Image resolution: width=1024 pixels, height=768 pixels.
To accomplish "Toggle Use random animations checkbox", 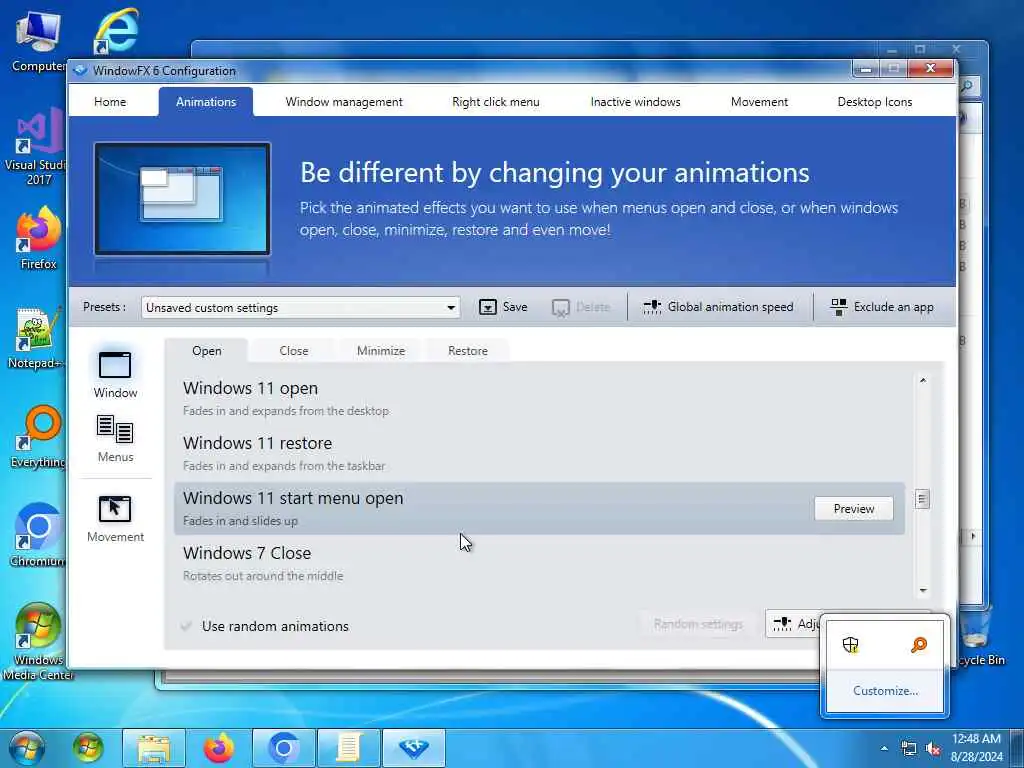I will (x=186, y=626).
